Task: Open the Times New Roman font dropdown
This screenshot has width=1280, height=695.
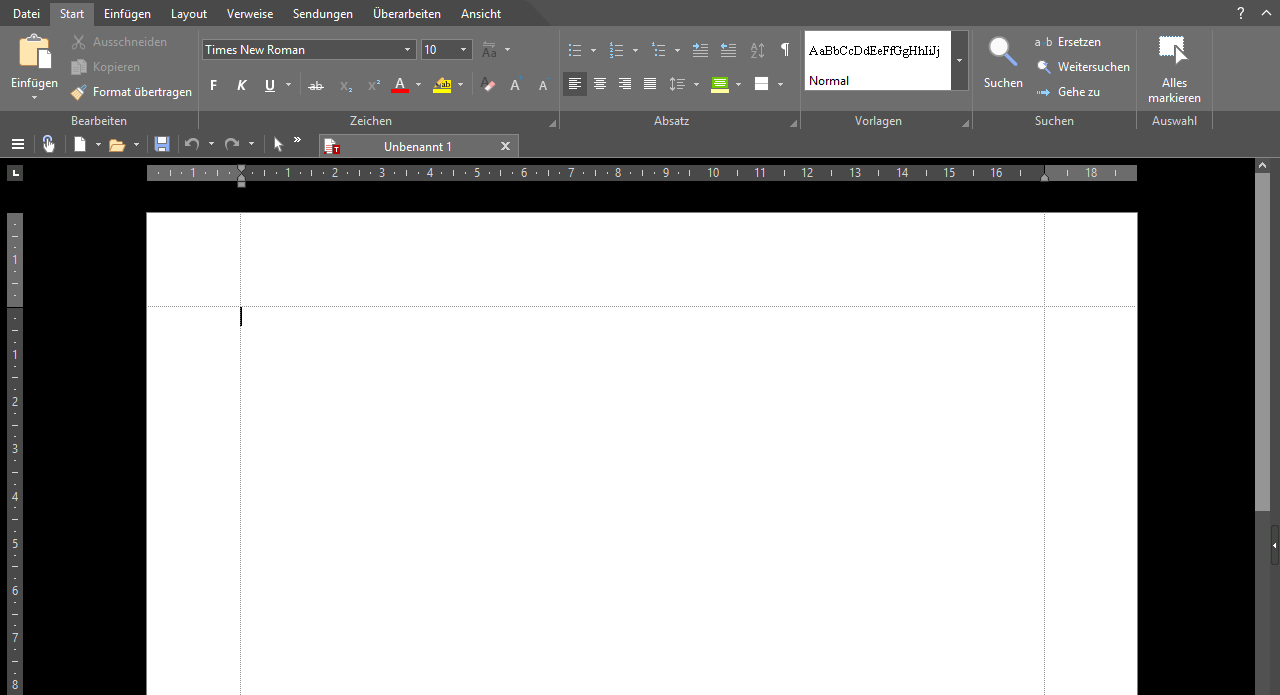Action: pos(408,50)
